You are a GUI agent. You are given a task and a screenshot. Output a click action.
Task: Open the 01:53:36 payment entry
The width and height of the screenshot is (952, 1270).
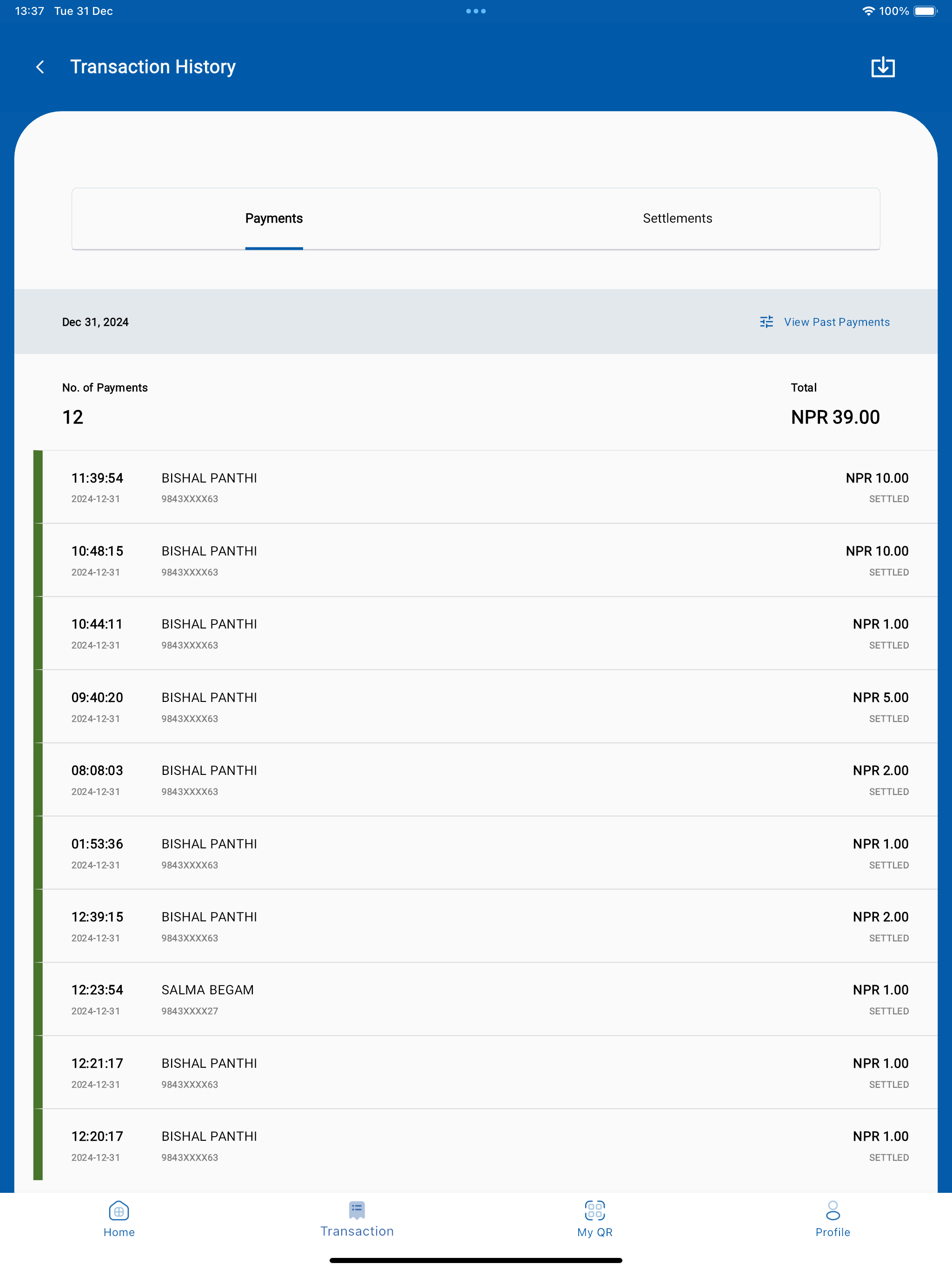(485, 853)
